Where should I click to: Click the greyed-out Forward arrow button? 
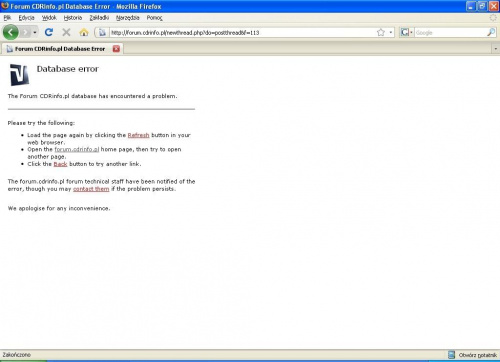pos(25,32)
